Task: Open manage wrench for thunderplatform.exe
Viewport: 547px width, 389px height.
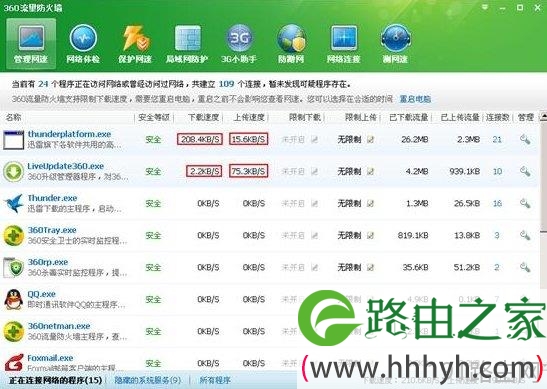Action: coord(525,140)
